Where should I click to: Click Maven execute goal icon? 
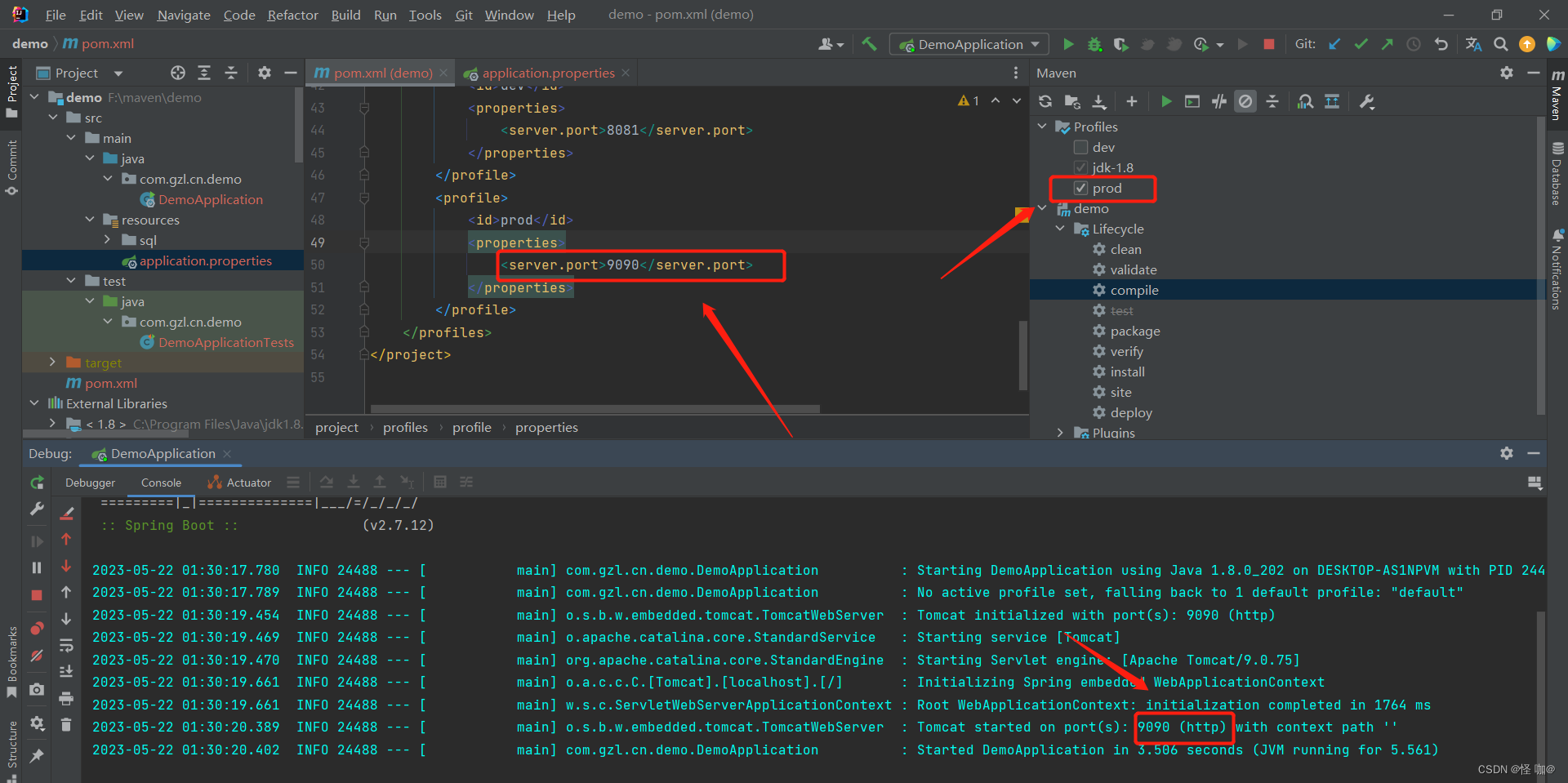point(1192,101)
